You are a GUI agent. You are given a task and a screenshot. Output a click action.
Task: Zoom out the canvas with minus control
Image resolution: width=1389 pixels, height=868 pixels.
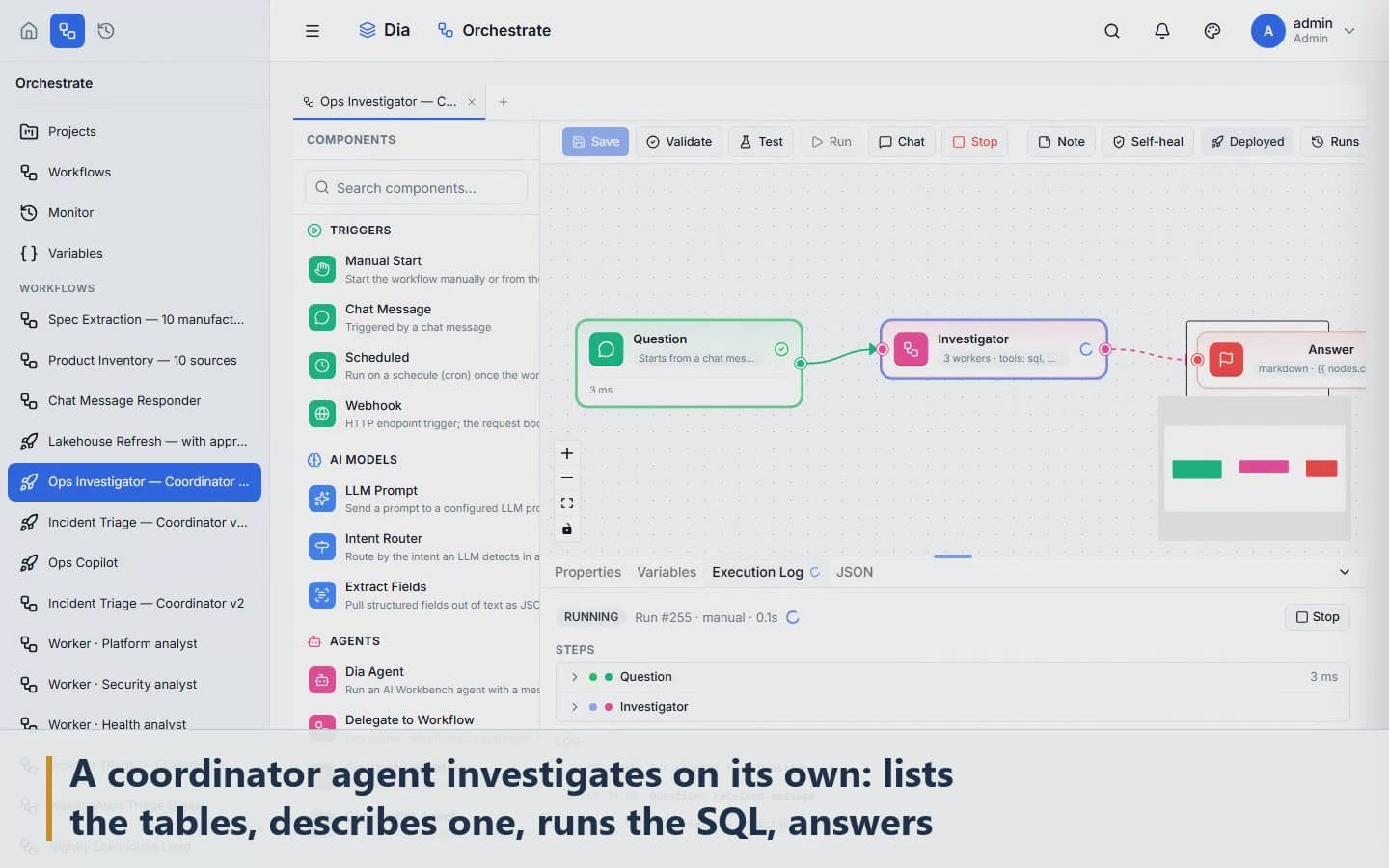click(567, 478)
